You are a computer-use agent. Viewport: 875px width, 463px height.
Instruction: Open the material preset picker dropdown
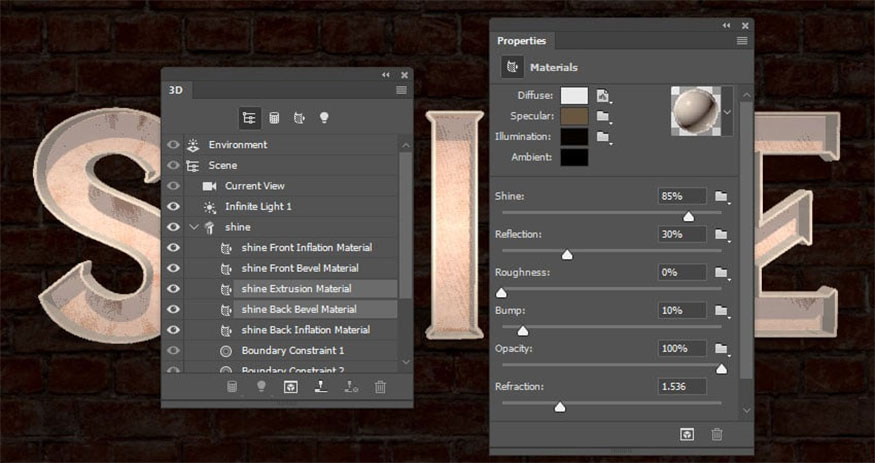pos(727,112)
